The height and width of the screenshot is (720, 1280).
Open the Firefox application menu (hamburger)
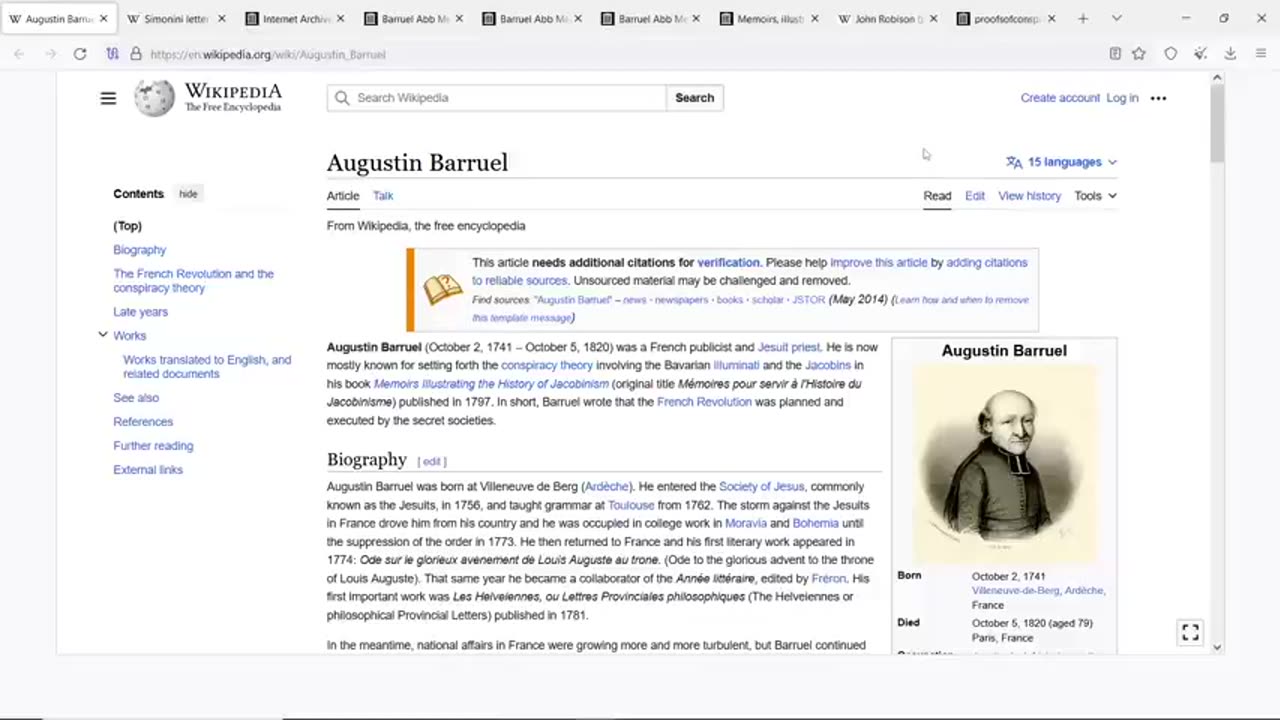tap(1261, 54)
